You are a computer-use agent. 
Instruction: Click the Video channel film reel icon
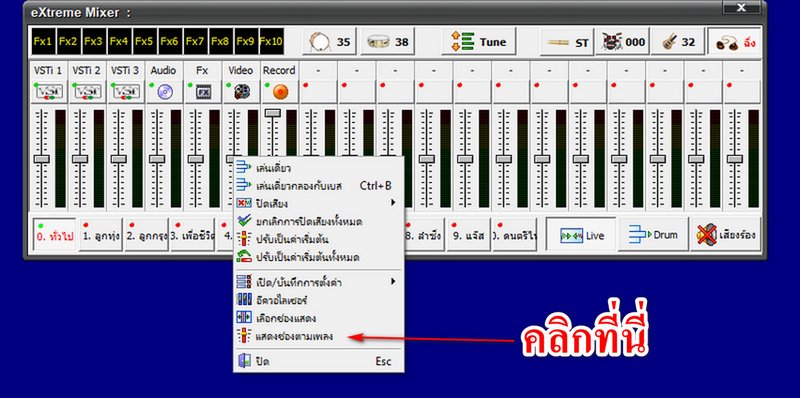click(x=241, y=92)
